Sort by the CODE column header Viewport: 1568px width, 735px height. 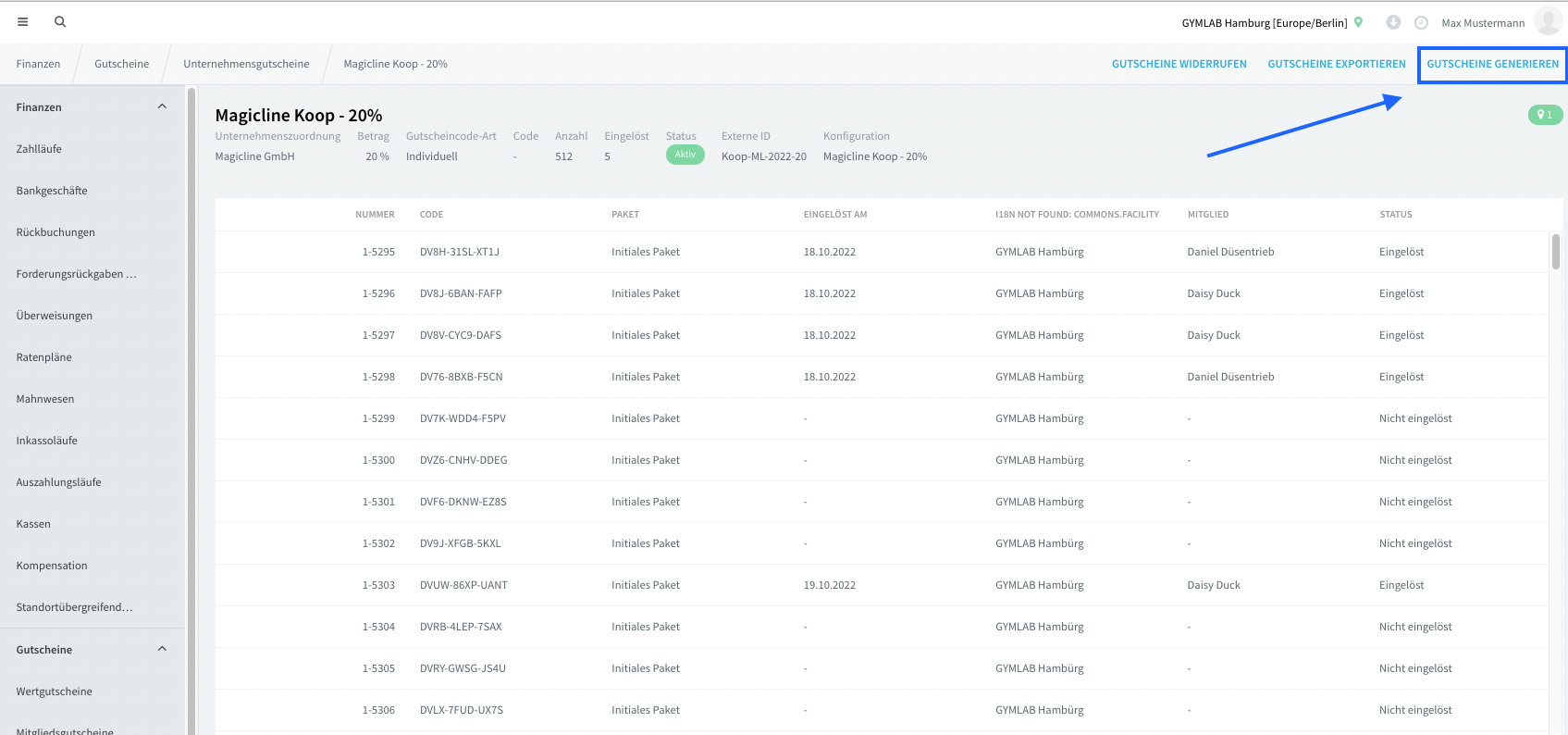[x=431, y=215]
